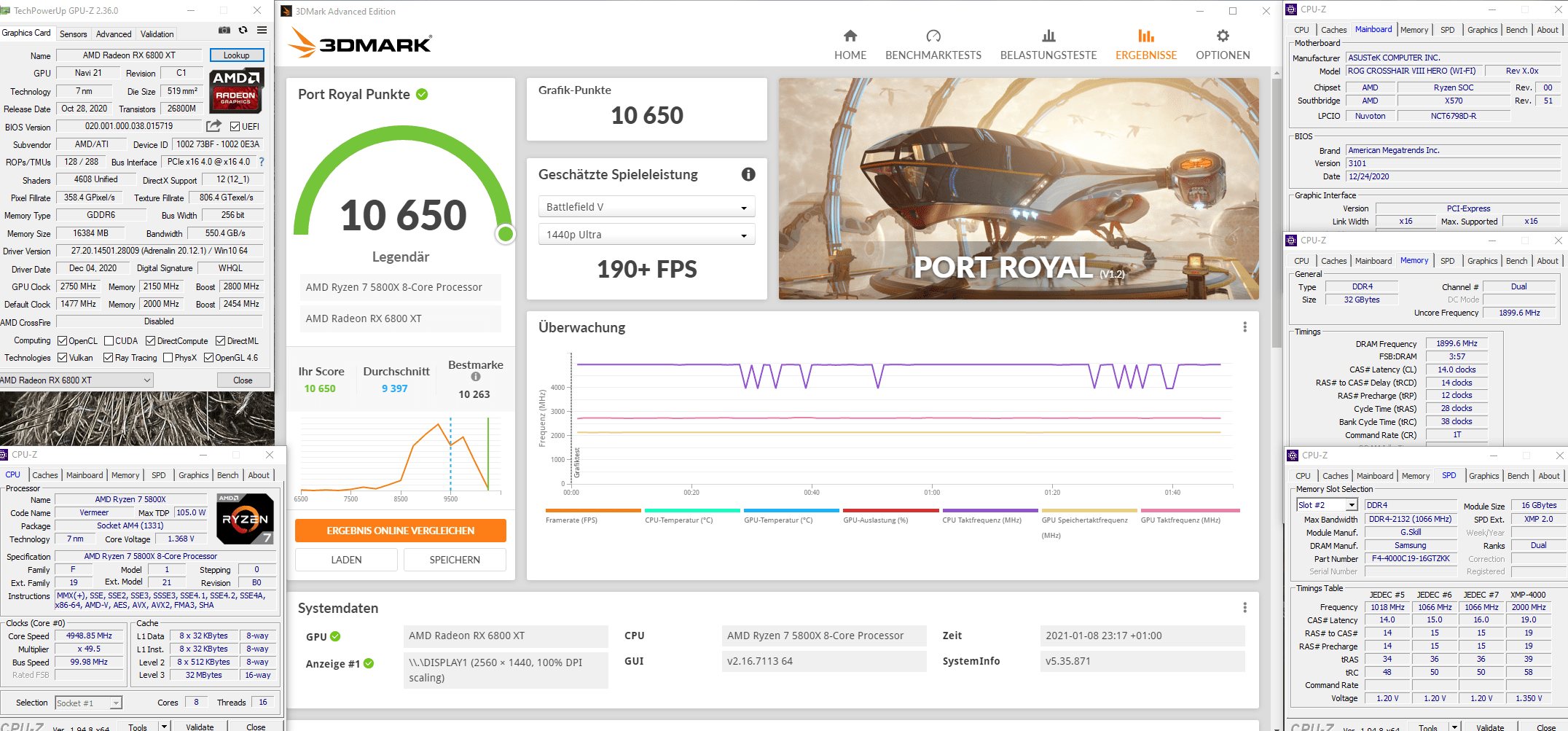Open the GPU-Z hamburger menu
This screenshot has width=1568, height=731.
pyautogui.click(x=262, y=31)
